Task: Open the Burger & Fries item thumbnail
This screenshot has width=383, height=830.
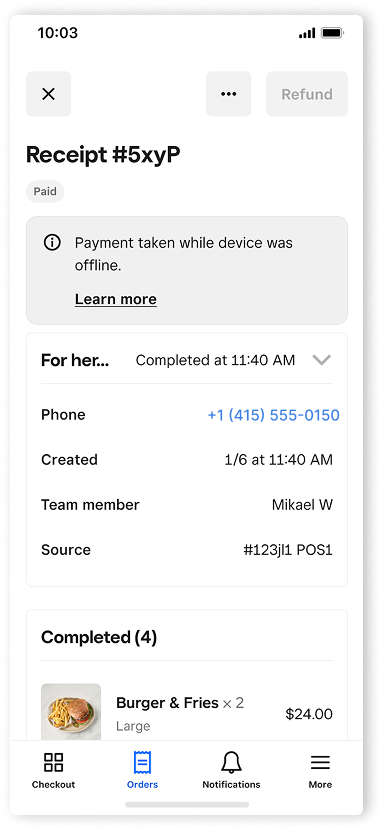Action: [x=71, y=712]
